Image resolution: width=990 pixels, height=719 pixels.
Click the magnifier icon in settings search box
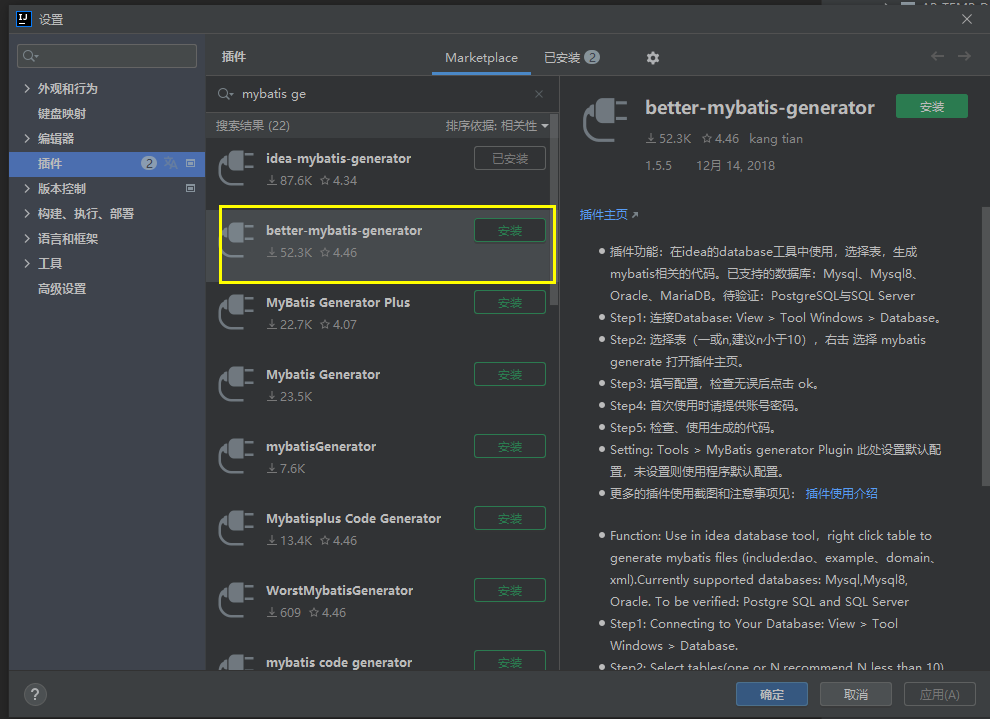(x=30, y=56)
